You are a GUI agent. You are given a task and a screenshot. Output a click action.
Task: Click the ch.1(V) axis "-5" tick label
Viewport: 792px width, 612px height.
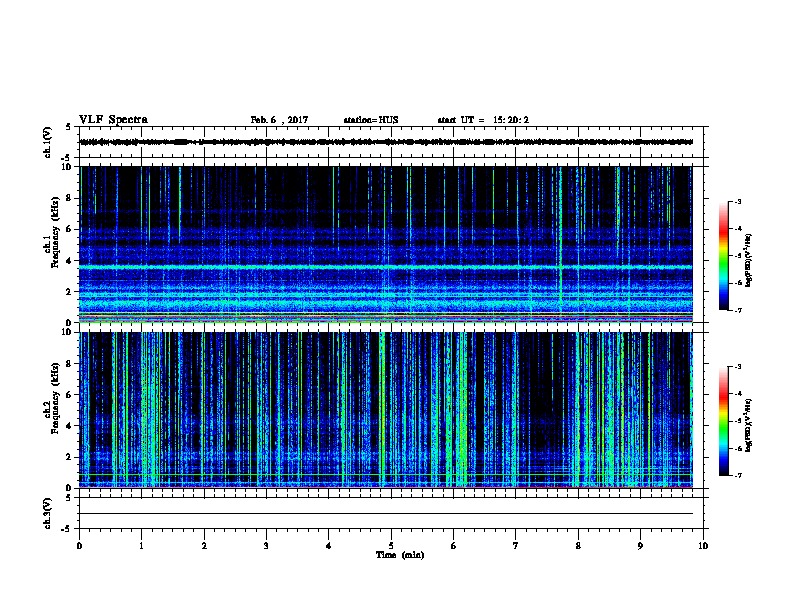point(68,158)
